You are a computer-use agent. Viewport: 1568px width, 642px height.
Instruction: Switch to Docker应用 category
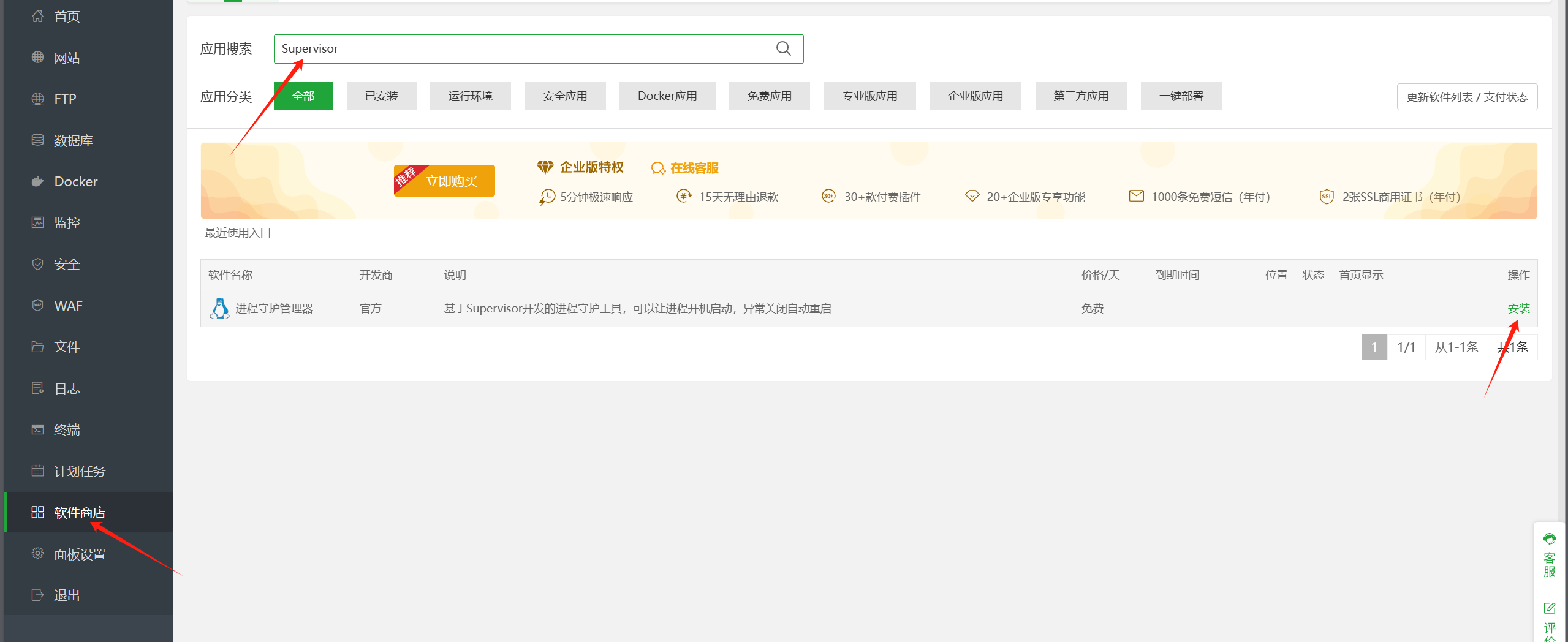pyautogui.click(x=667, y=96)
